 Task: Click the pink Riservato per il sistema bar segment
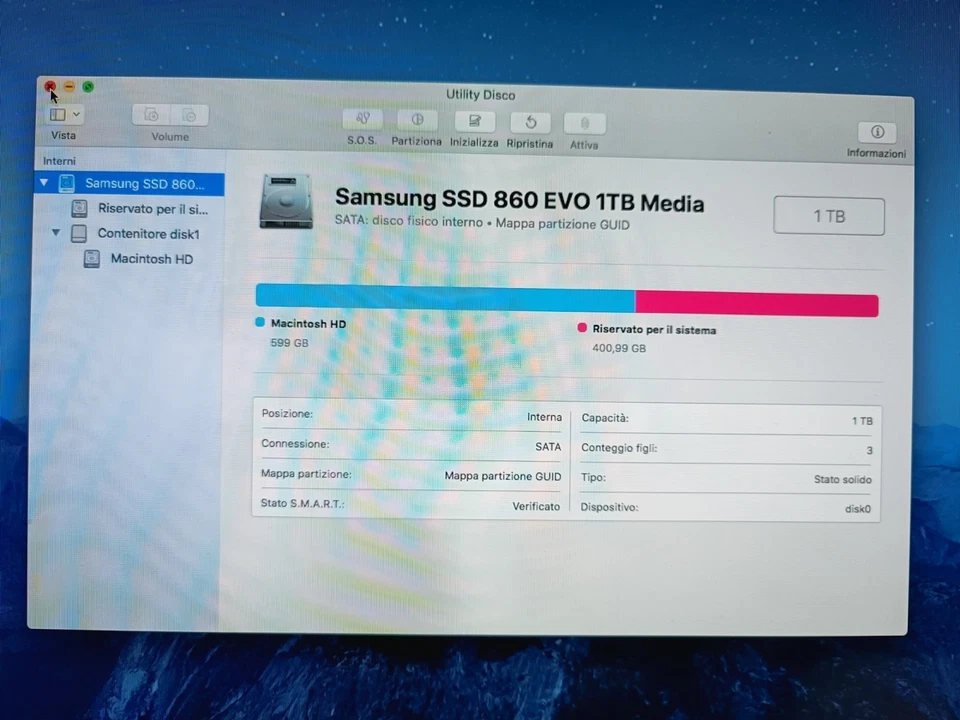pyautogui.click(x=756, y=300)
